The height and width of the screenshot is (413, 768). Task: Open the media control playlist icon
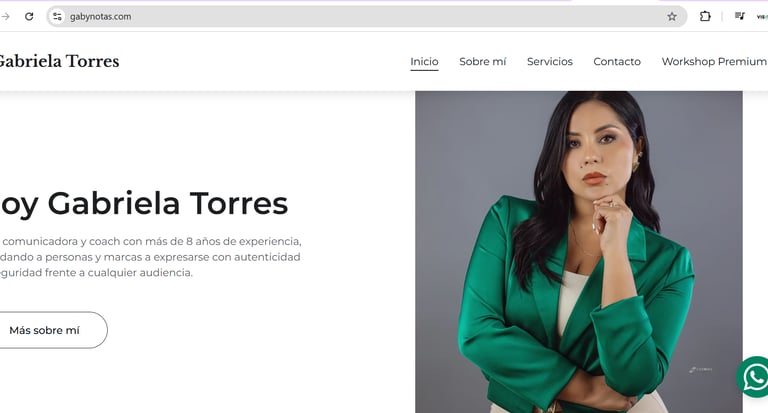[x=740, y=16]
